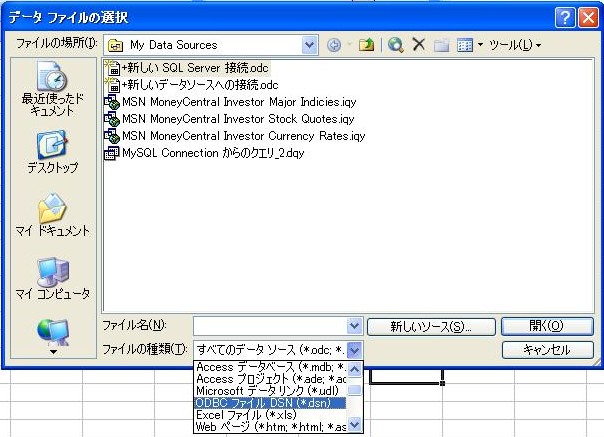Select MSN MoneyCentral Investor Stock Quotes.iqy

229,119
